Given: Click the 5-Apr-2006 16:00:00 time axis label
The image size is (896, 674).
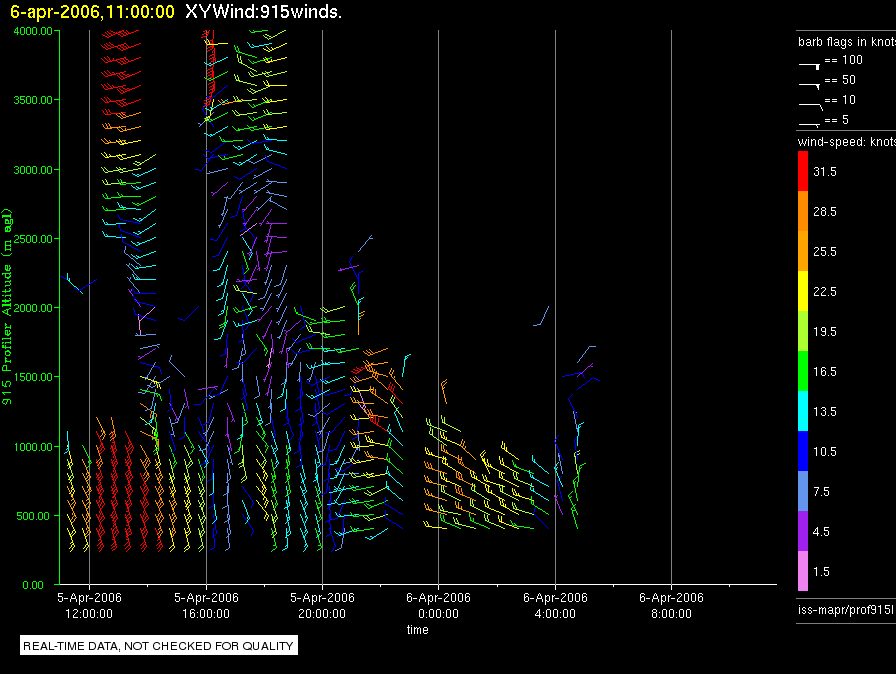Looking at the screenshot, I should [206, 605].
